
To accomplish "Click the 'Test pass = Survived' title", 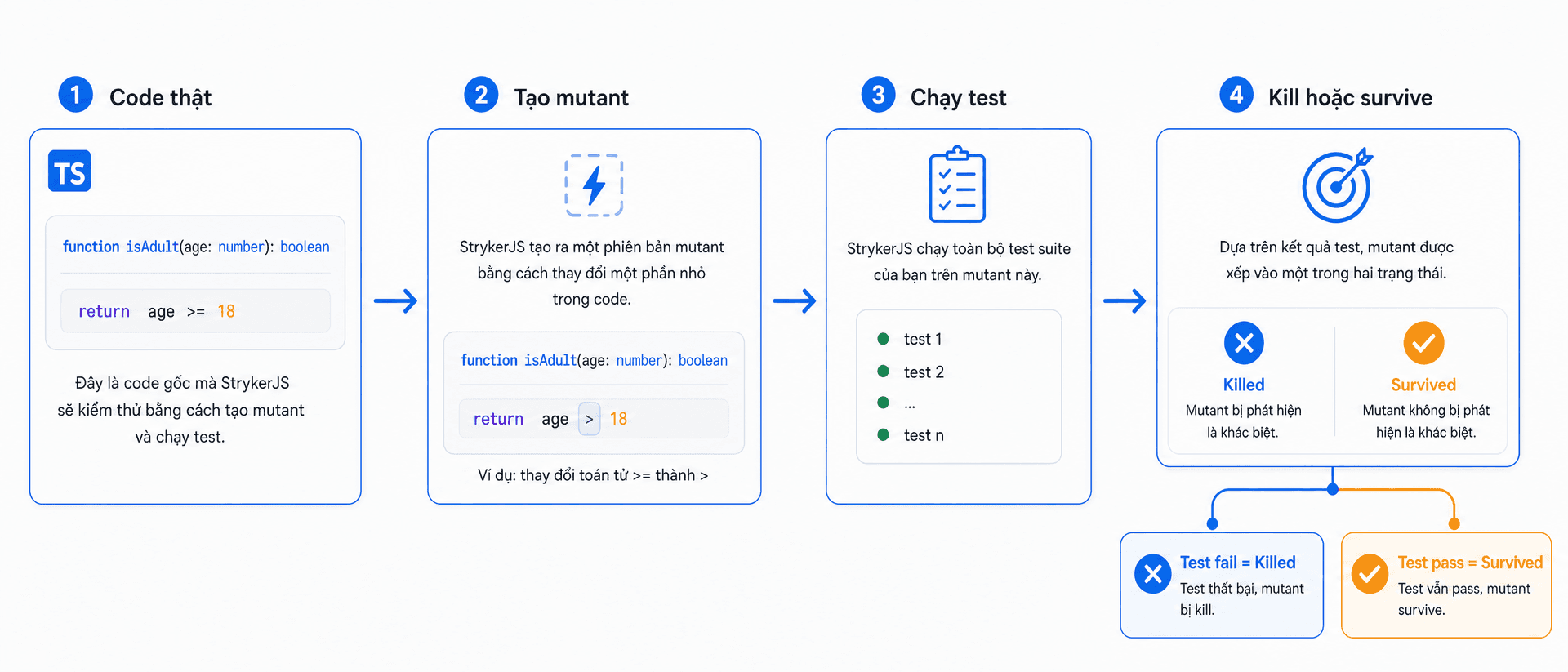I will point(1470,563).
